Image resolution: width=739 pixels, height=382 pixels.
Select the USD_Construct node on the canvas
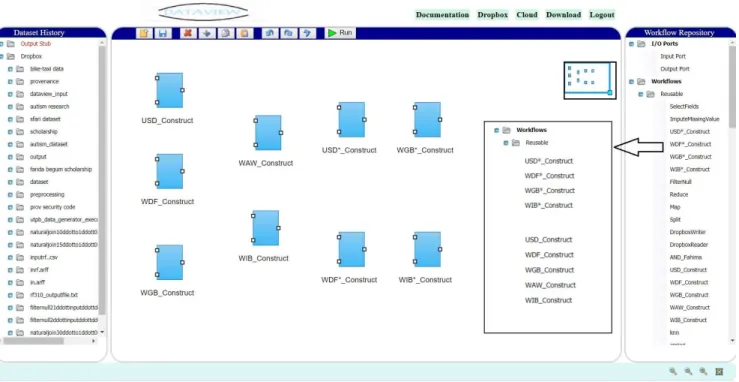(170, 90)
